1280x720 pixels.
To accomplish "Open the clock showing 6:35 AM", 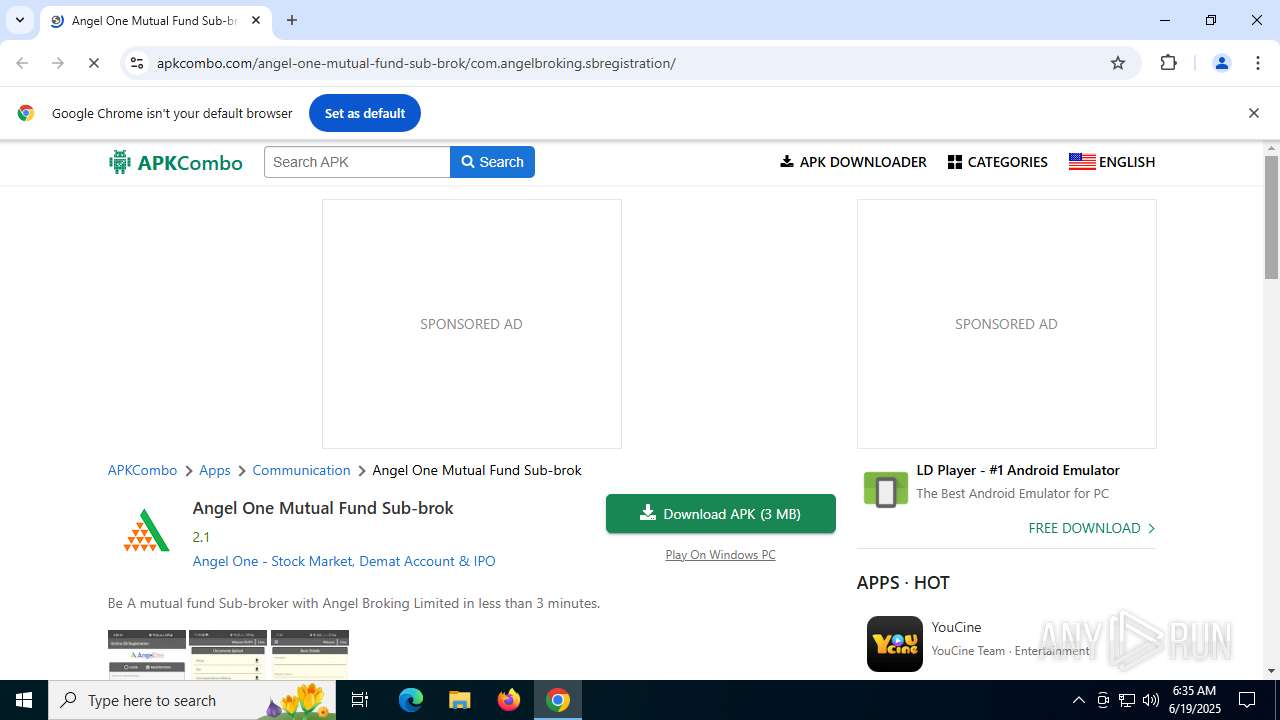I will coord(1196,700).
